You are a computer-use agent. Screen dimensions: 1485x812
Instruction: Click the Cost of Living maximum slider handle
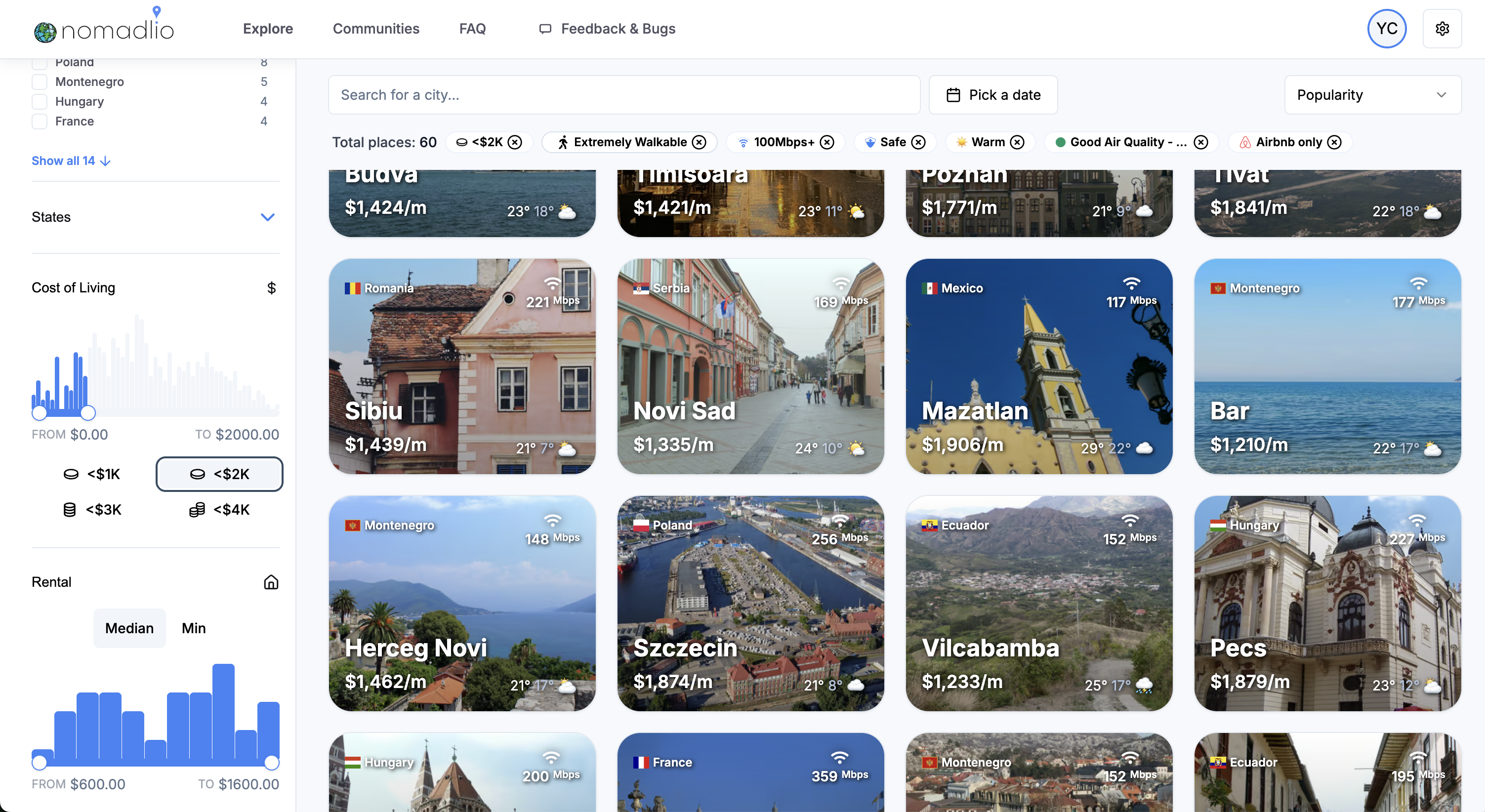point(87,412)
